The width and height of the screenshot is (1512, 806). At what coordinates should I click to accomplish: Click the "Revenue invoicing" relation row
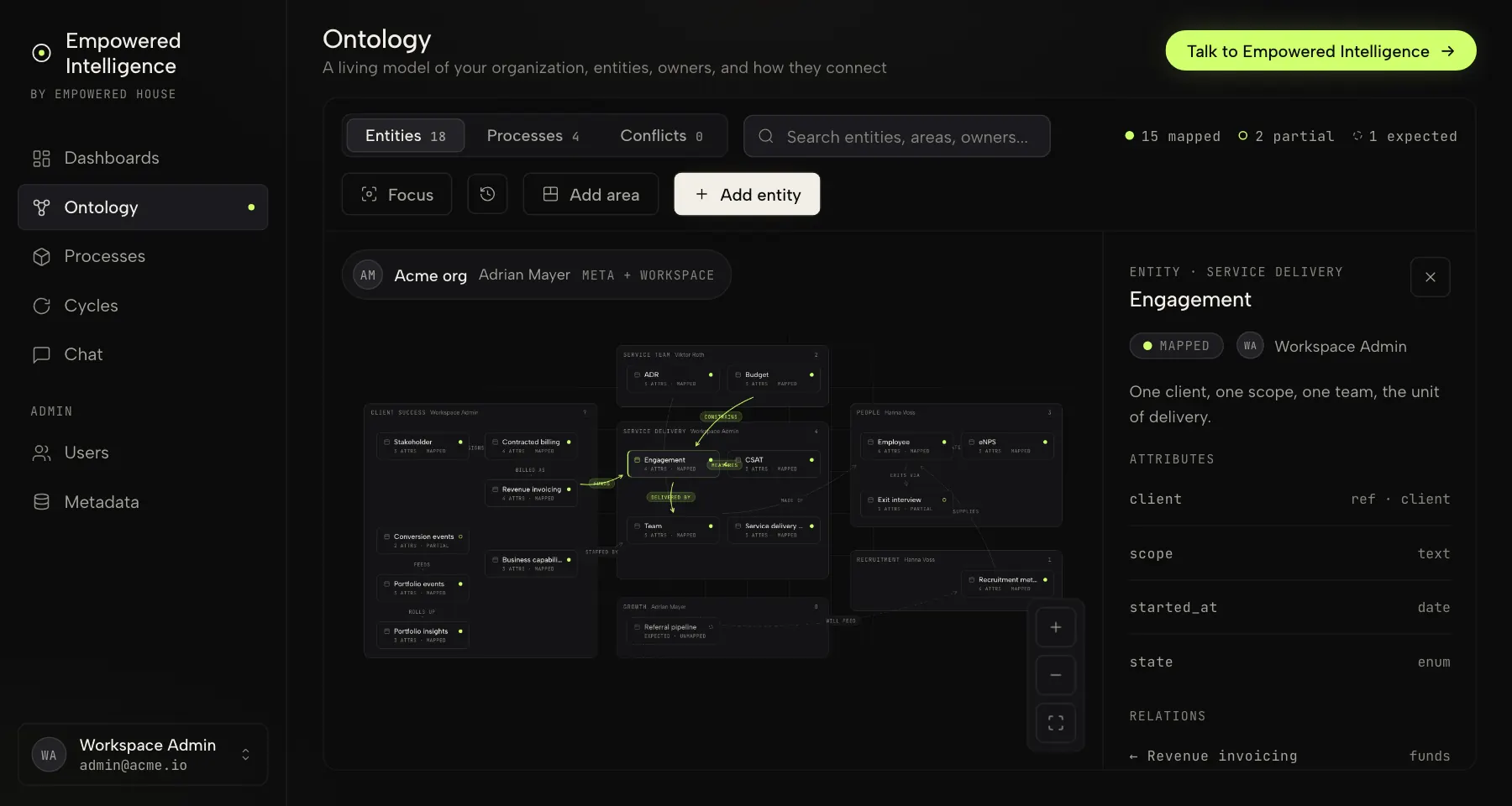(1289, 756)
